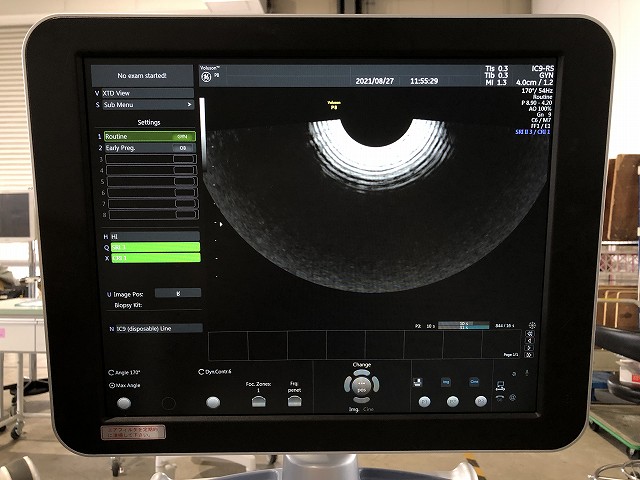The width and height of the screenshot is (640, 480).
Task: Click the P1 print button
Action: [424, 402]
